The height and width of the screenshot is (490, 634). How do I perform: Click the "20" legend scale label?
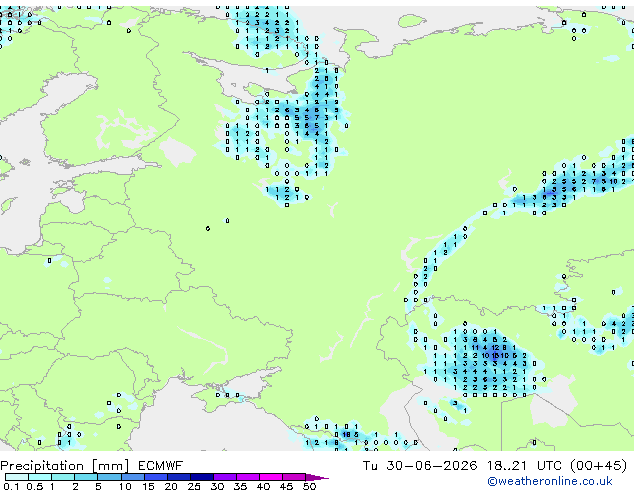171,486
